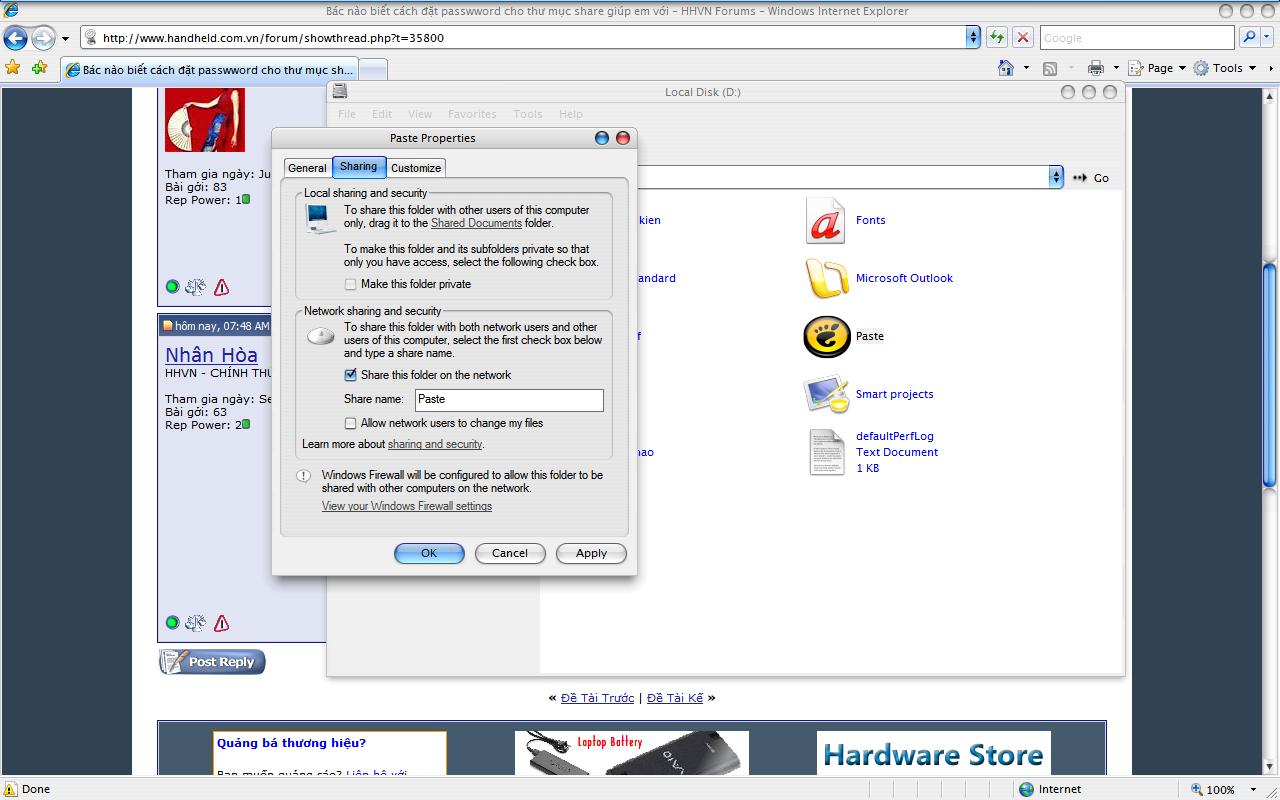The width and height of the screenshot is (1280, 800).
Task: Click the Refresh page icon
Action: pyautogui.click(x=997, y=38)
